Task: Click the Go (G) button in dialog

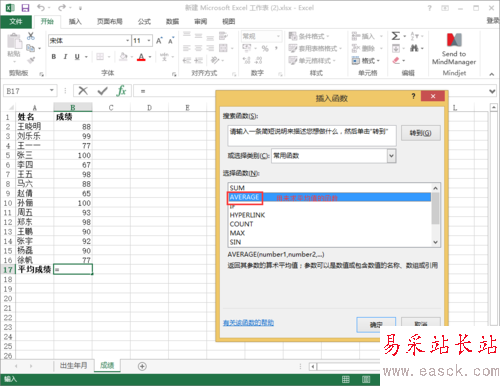Action: click(420, 133)
